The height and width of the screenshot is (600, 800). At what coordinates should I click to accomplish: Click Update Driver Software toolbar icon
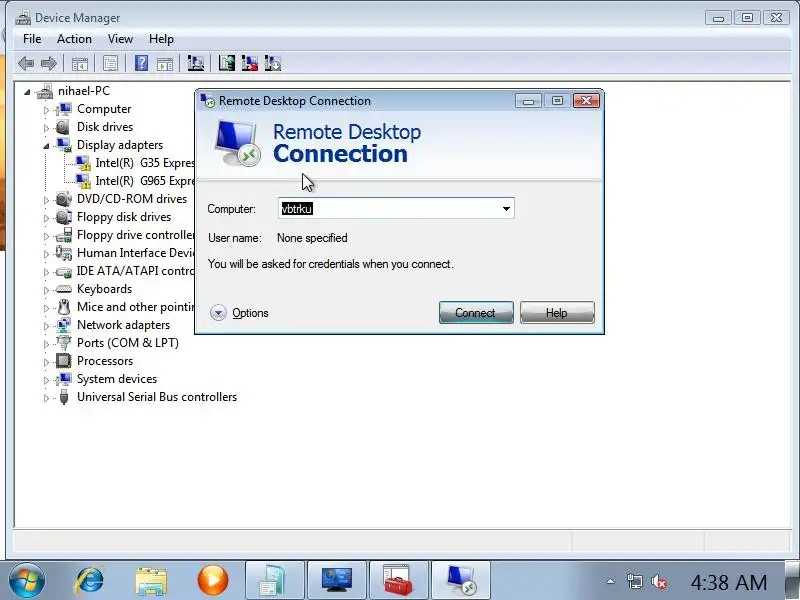tap(227, 63)
